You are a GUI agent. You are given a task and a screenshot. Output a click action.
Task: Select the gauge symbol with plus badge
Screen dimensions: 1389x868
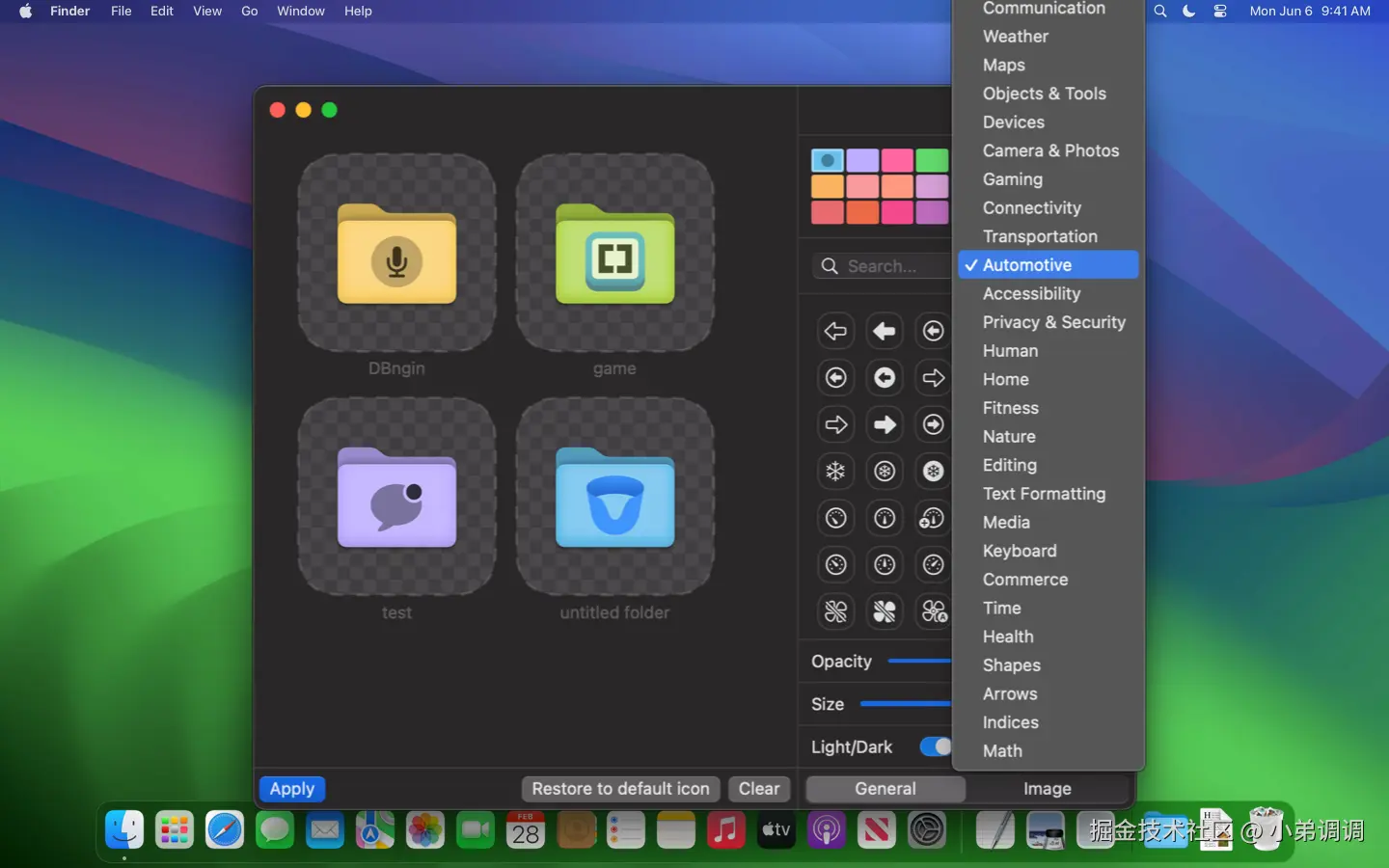[x=932, y=519]
